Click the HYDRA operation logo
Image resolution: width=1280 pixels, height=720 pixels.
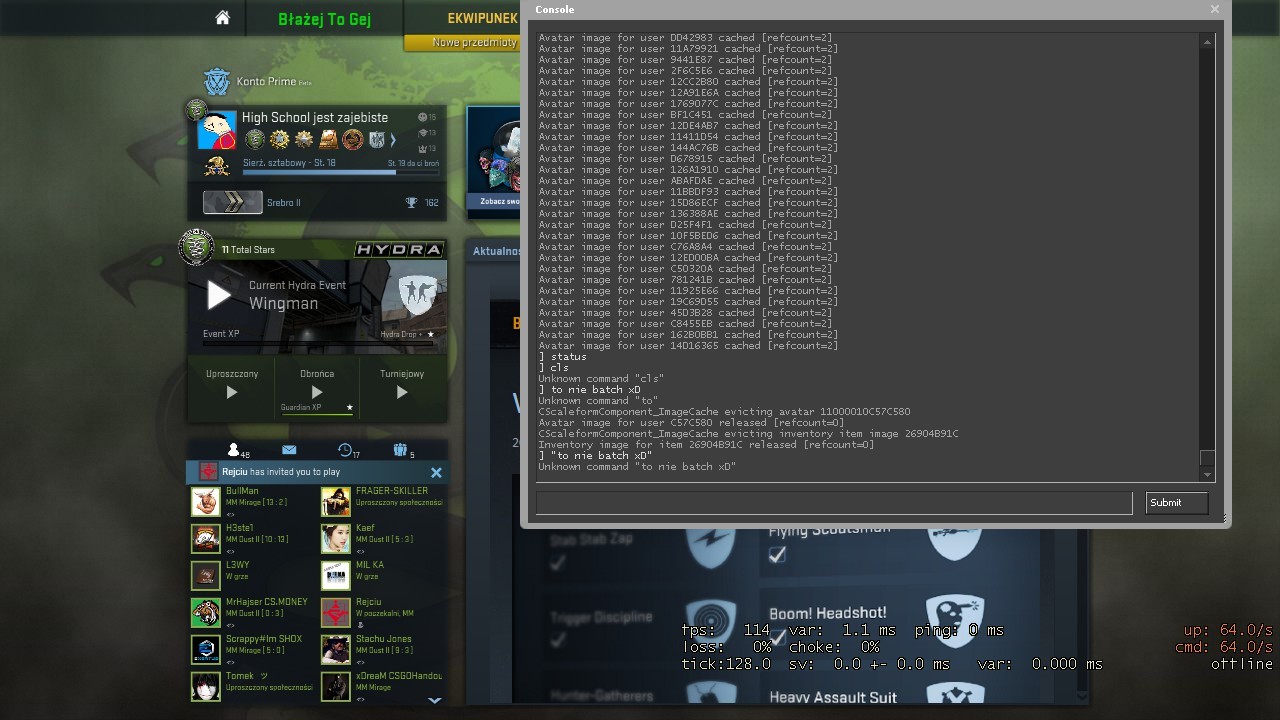point(399,249)
